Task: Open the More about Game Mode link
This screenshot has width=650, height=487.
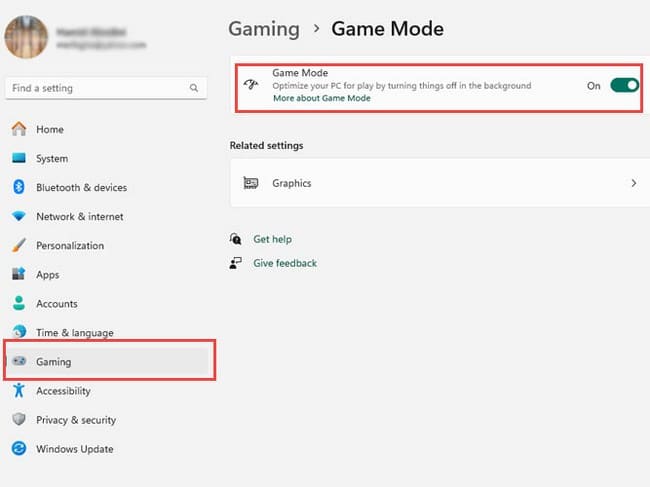Action: tap(321, 98)
